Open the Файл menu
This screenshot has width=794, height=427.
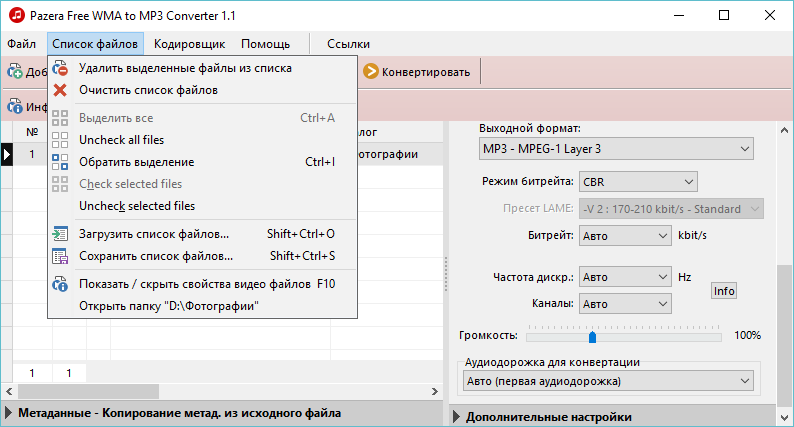click(21, 44)
